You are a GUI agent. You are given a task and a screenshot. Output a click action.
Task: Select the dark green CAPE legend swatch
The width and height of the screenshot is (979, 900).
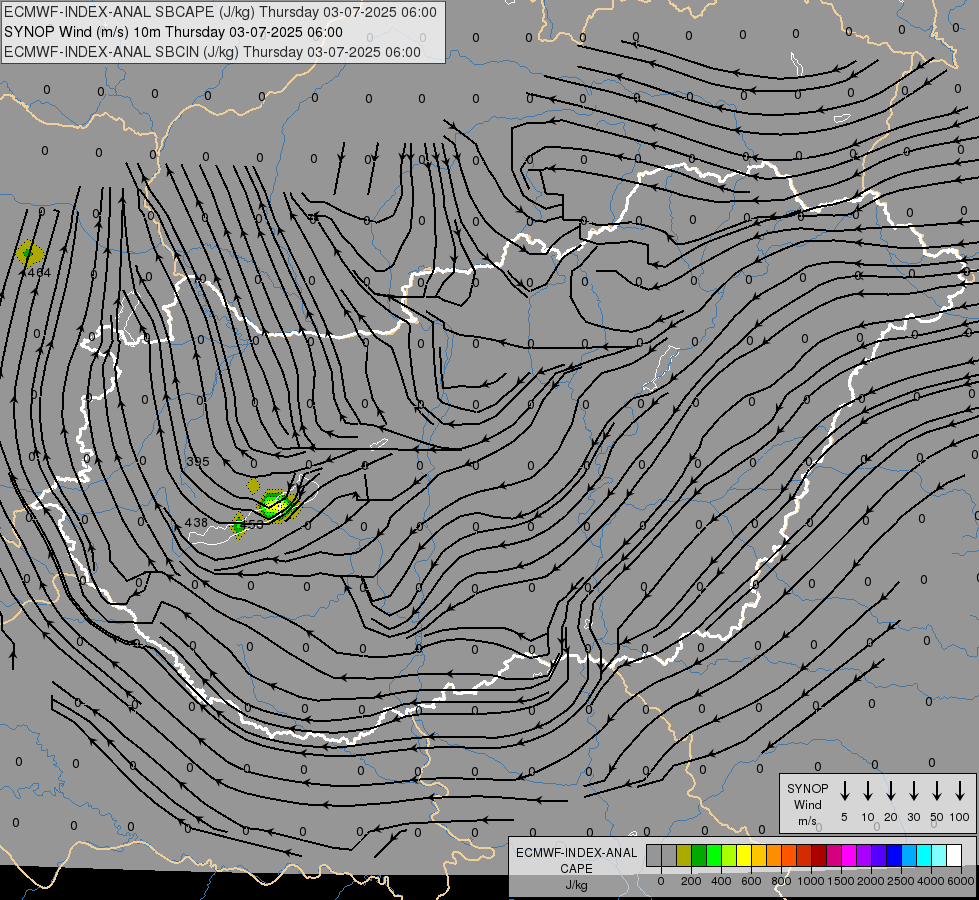coord(699,855)
